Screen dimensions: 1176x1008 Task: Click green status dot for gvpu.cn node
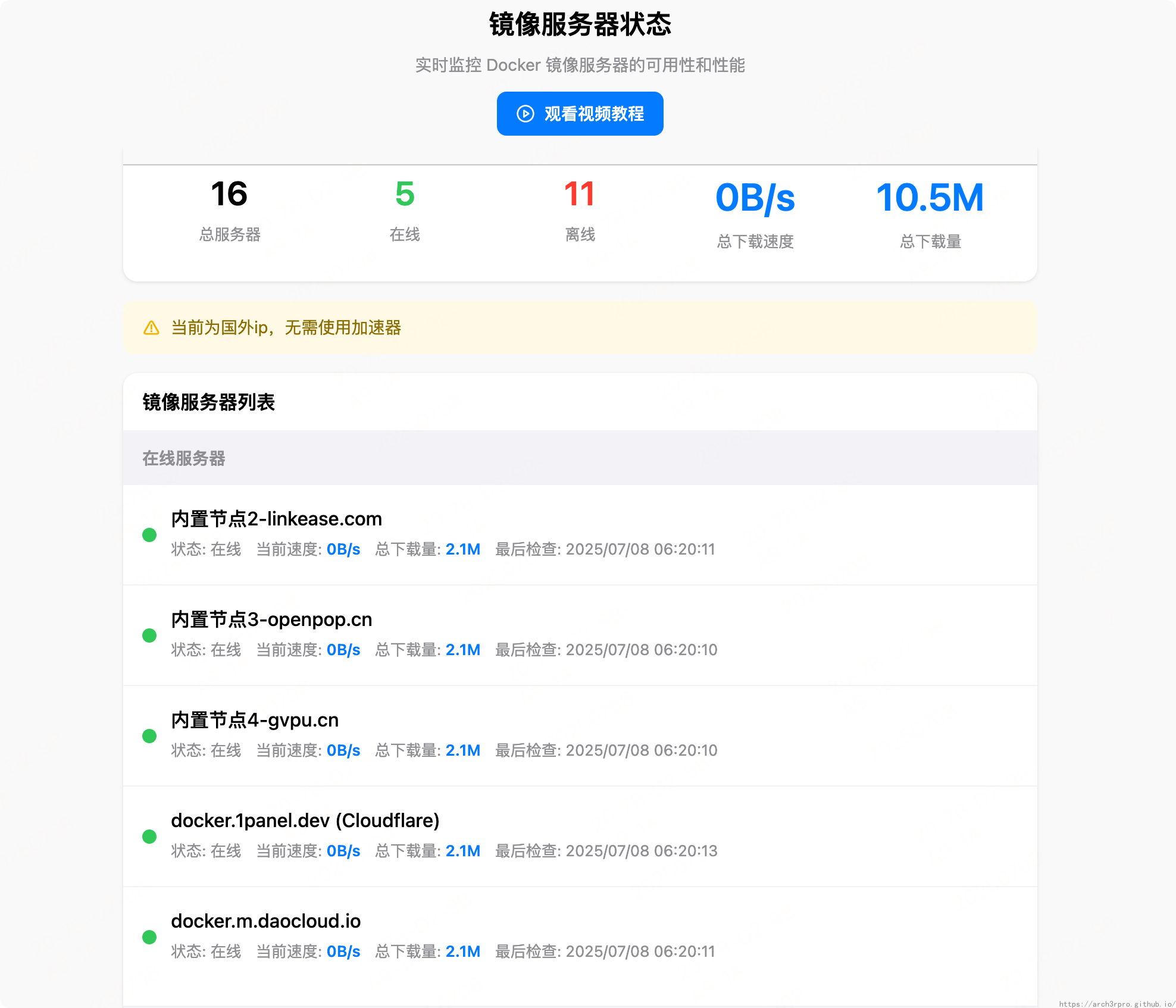(x=149, y=736)
